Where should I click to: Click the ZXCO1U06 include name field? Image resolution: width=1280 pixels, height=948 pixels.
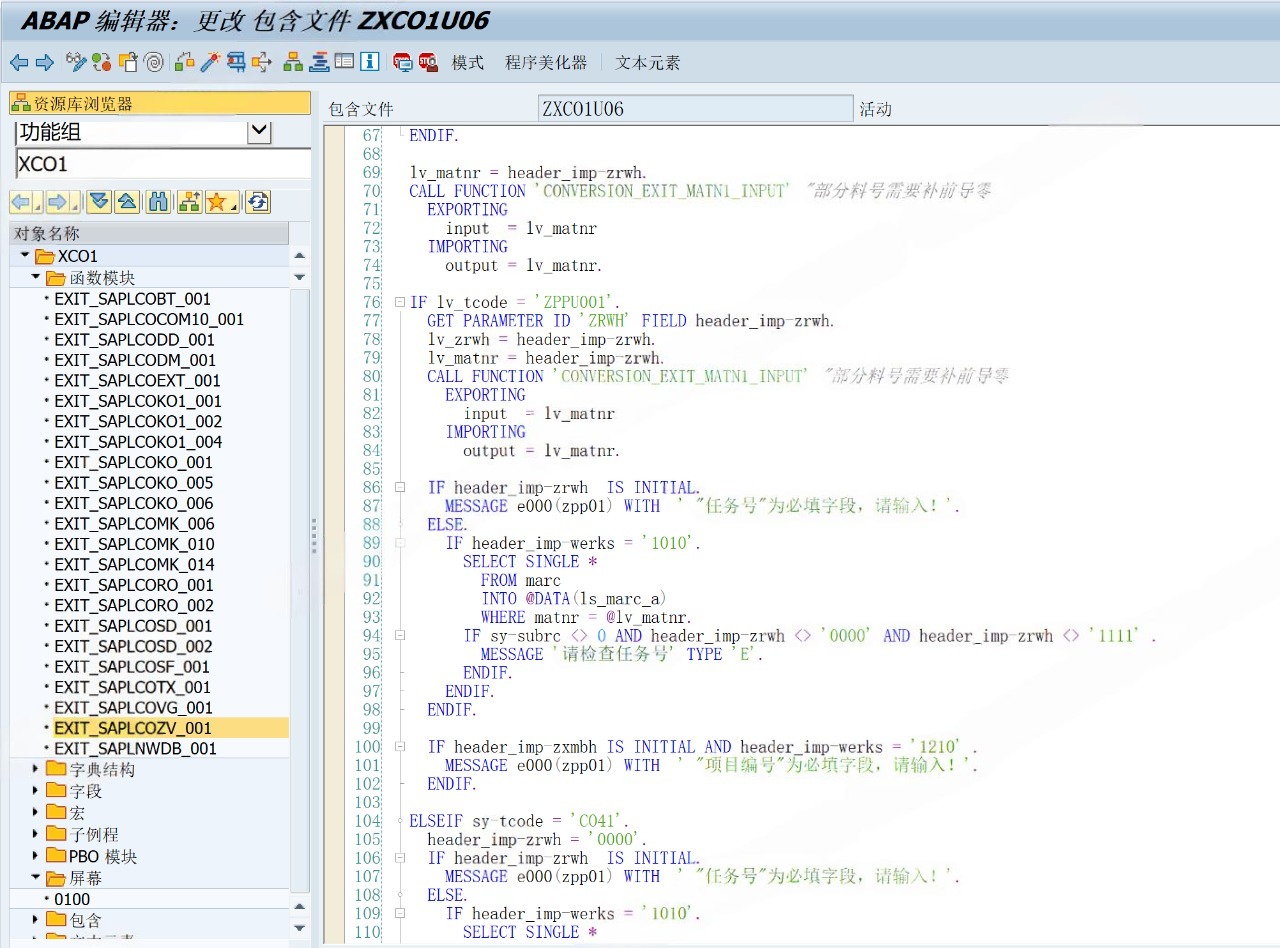[x=696, y=109]
